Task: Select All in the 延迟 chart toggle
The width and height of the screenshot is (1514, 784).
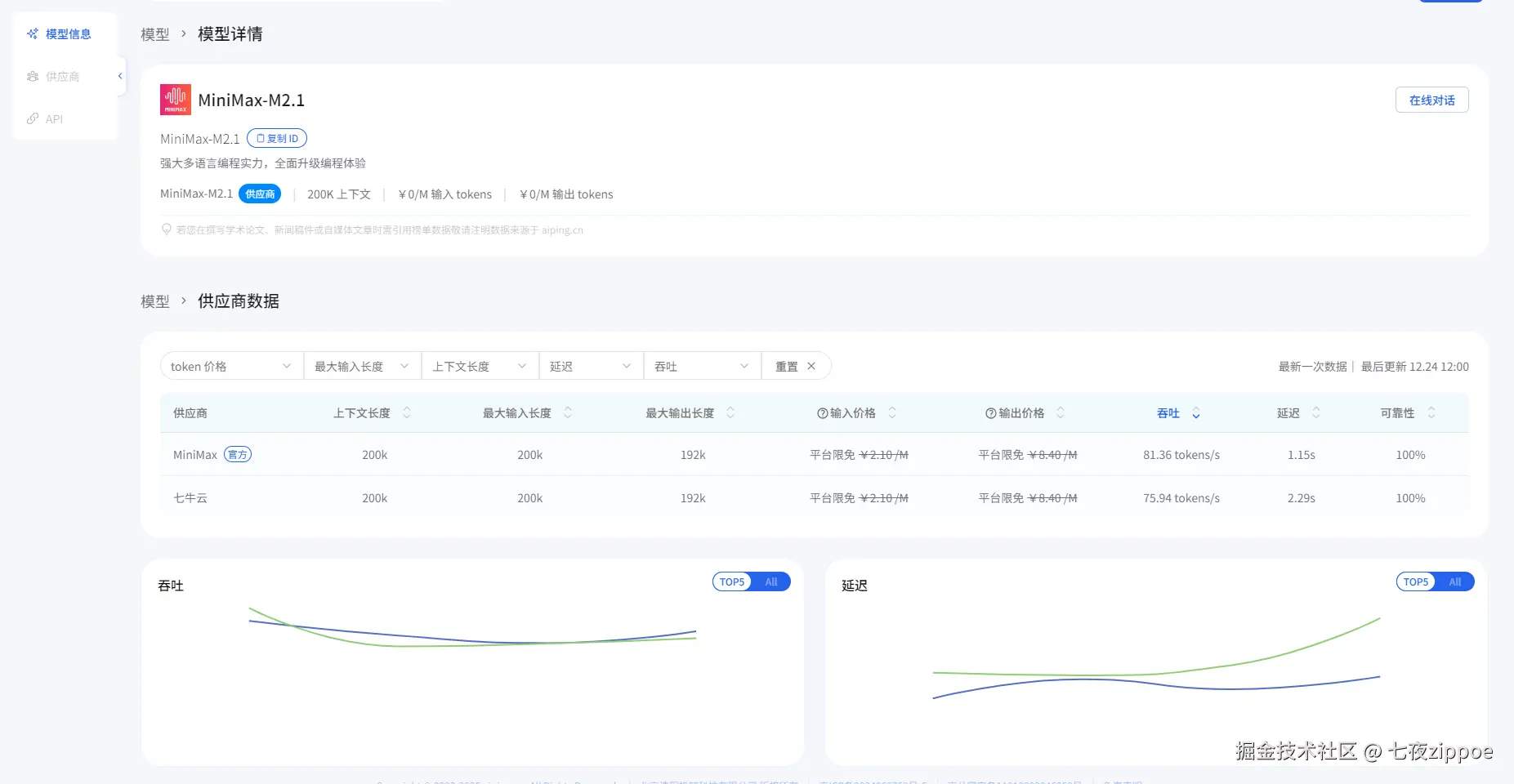Action: pos(1455,582)
